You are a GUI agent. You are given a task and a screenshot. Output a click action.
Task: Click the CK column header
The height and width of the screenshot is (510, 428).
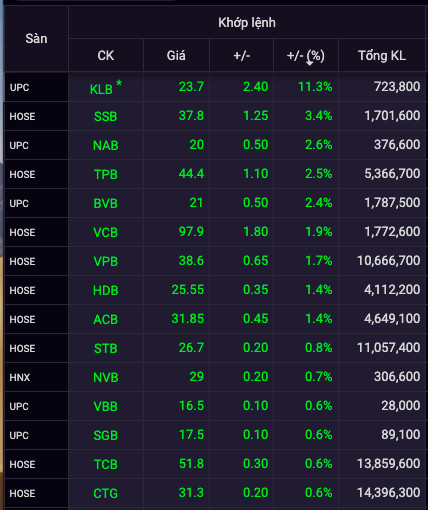pyautogui.click(x=106, y=55)
